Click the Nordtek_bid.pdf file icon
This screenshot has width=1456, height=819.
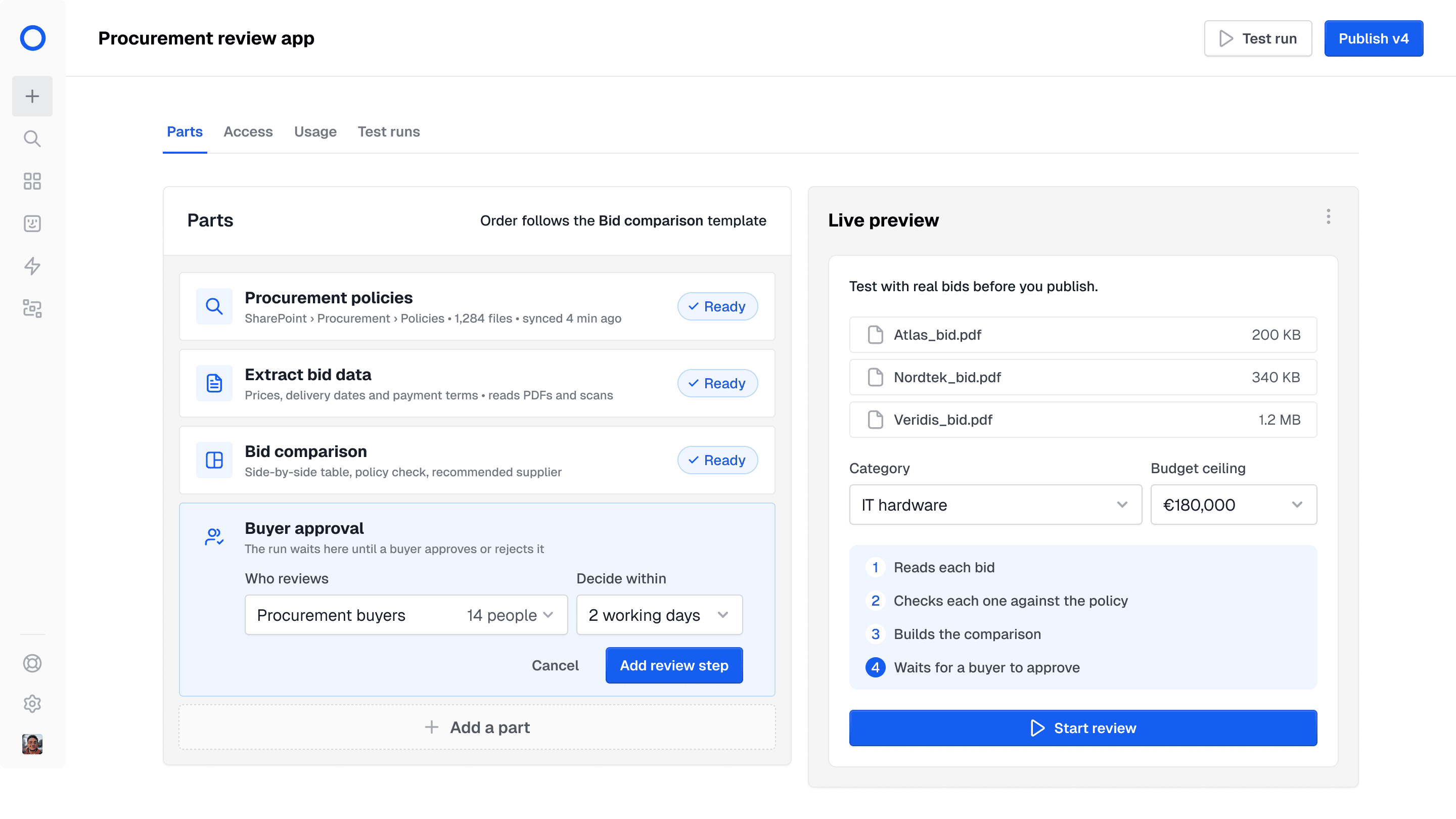(x=876, y=377)
